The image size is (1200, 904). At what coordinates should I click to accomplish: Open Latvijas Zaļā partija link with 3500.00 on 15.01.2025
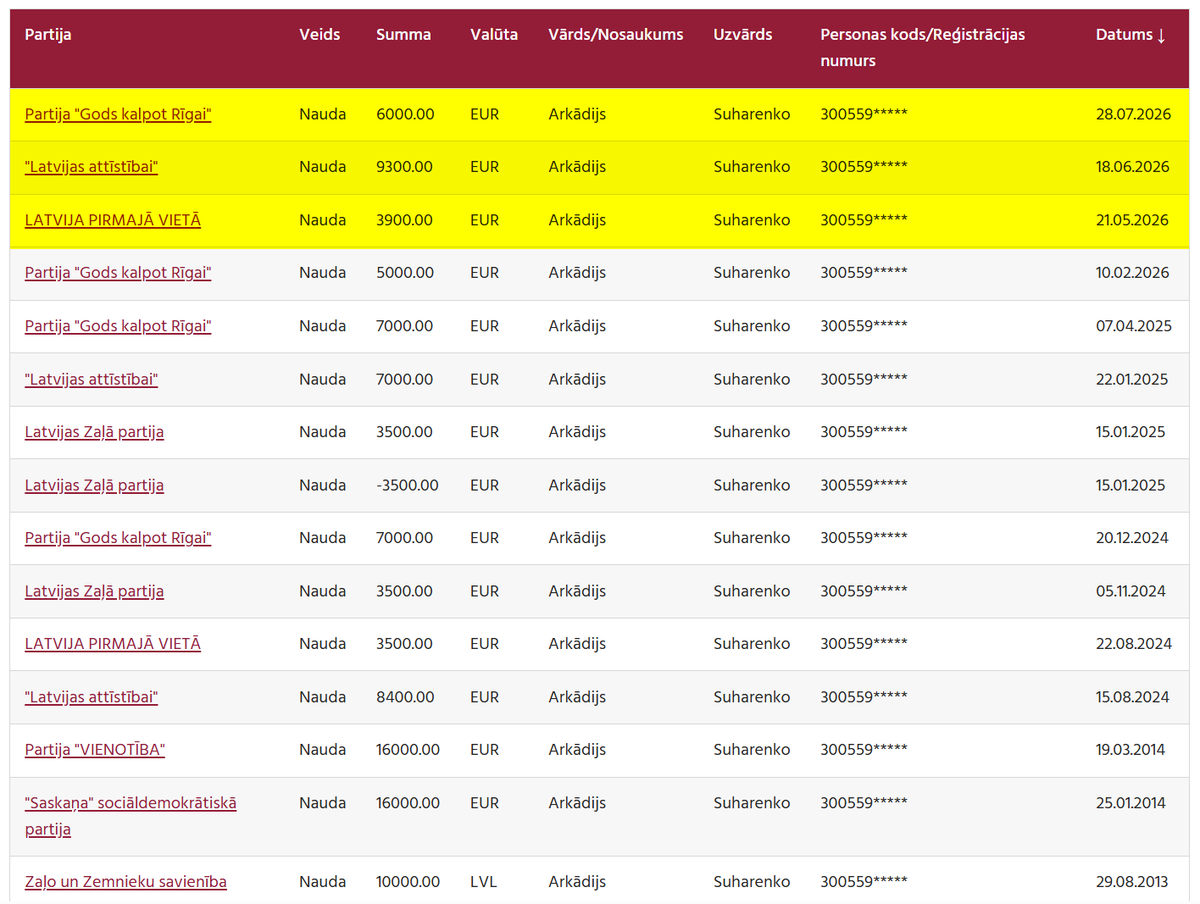94,432
